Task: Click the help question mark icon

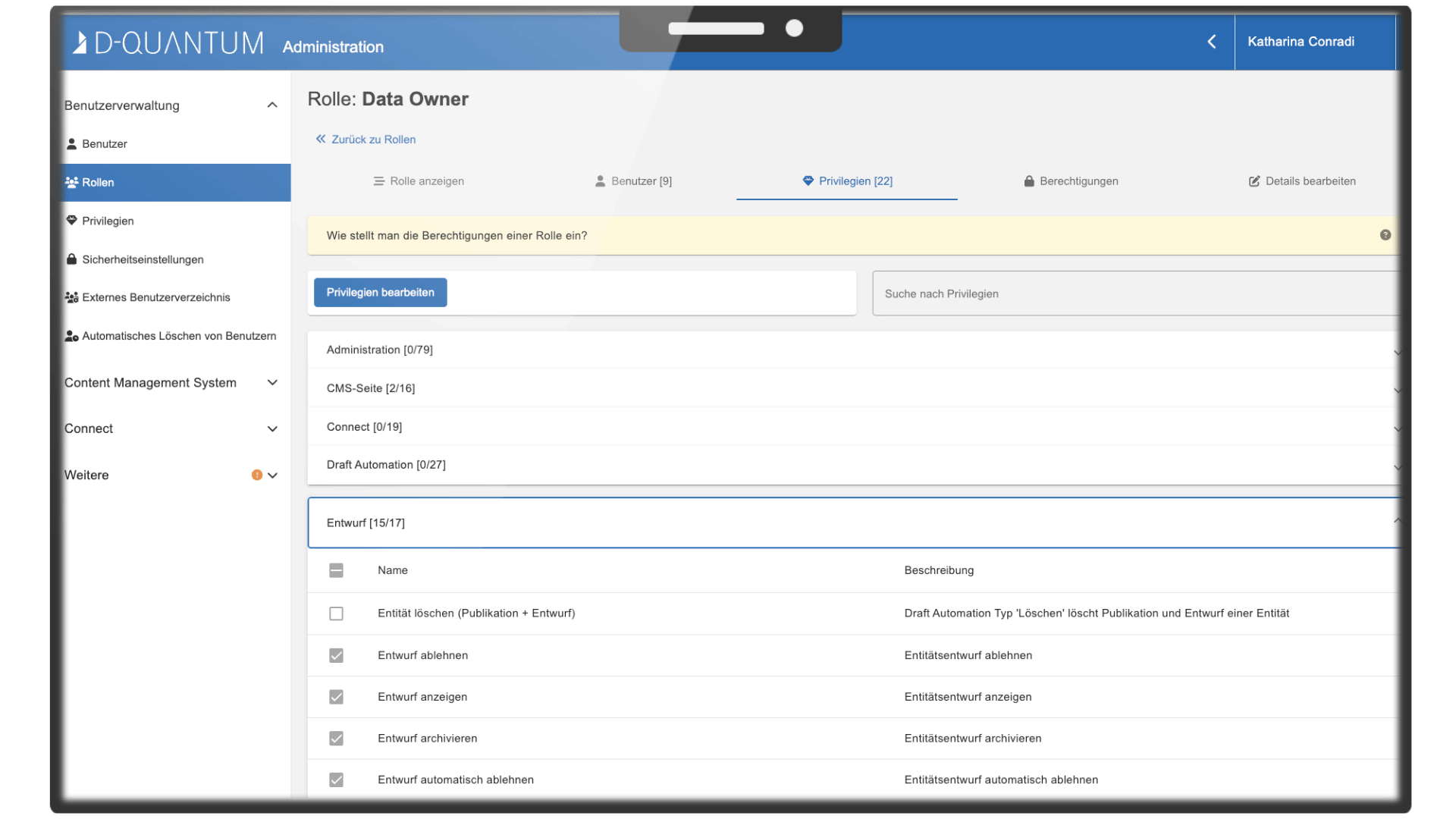Action: 1385,235
